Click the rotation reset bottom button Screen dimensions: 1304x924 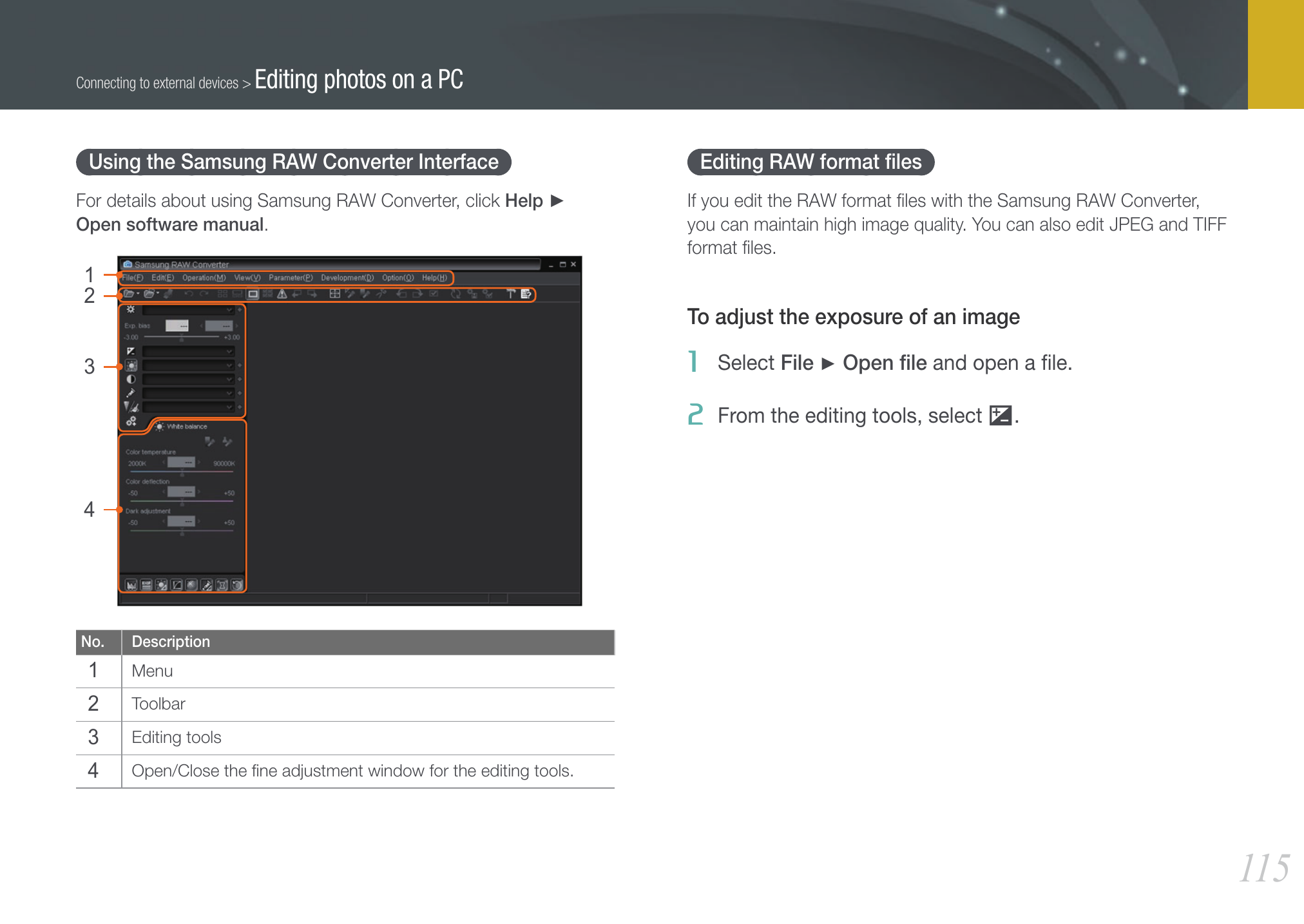point(237,584)
